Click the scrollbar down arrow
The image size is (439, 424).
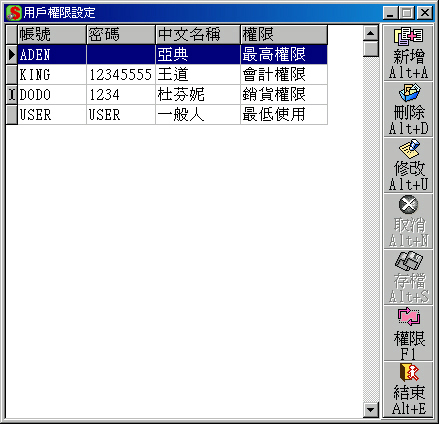click(x=370, y=409)
